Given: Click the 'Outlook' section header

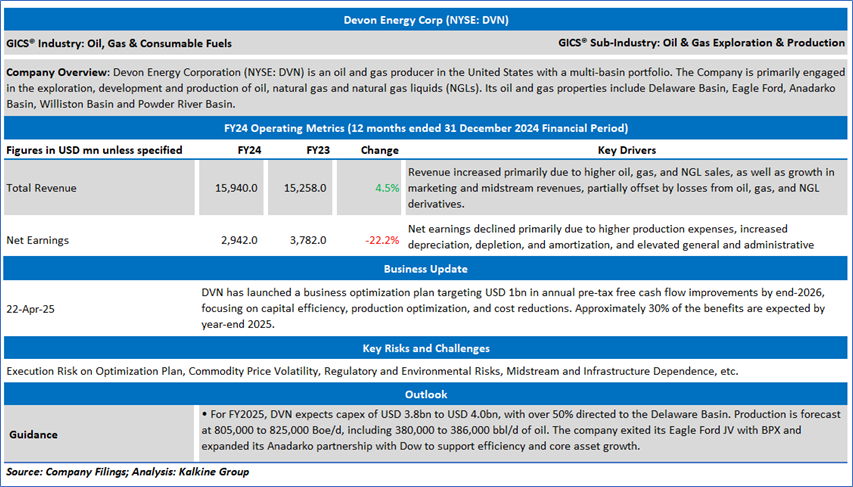Looking at the screenshot, I should [x=425, y=394].
